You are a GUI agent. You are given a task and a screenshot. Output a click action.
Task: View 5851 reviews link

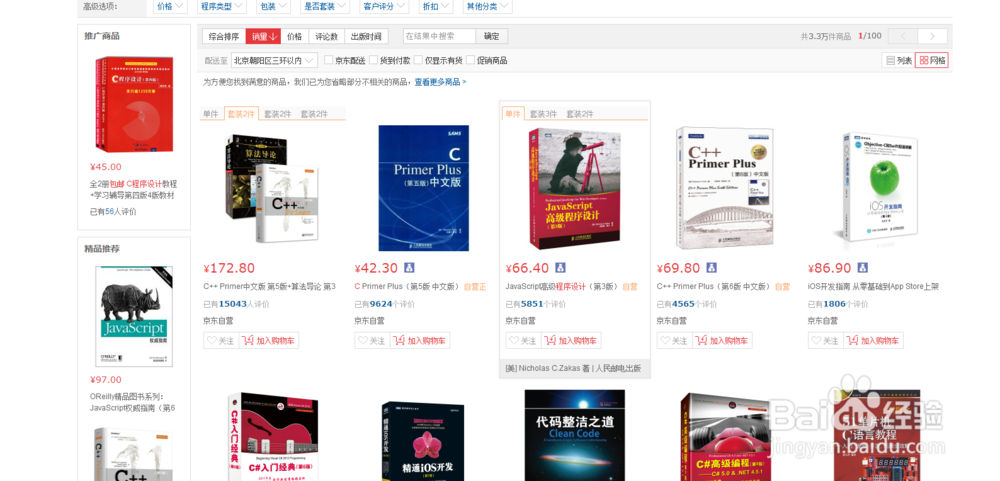[532, 304]
